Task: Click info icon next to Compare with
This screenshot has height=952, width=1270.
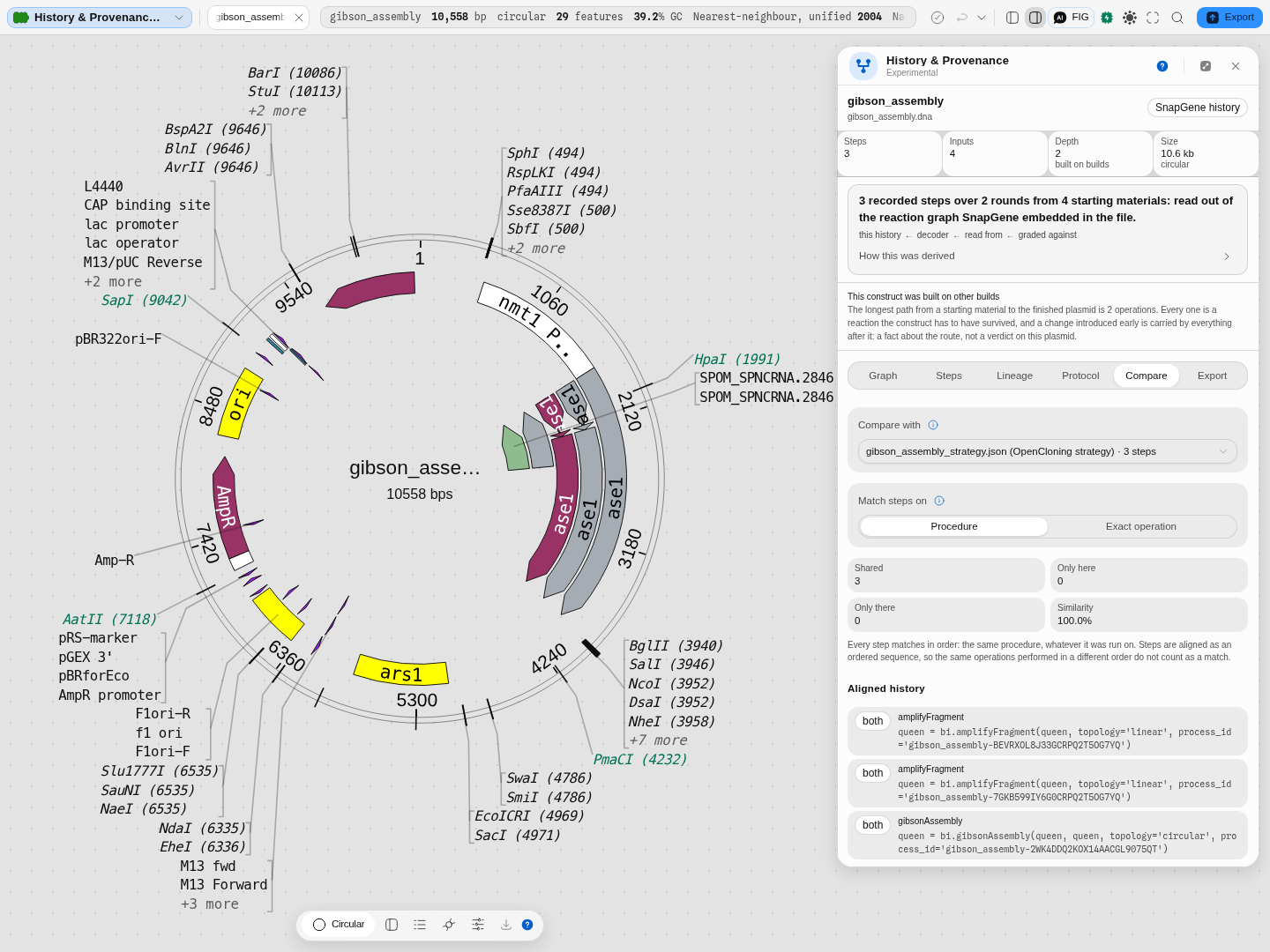Action: 933,425
